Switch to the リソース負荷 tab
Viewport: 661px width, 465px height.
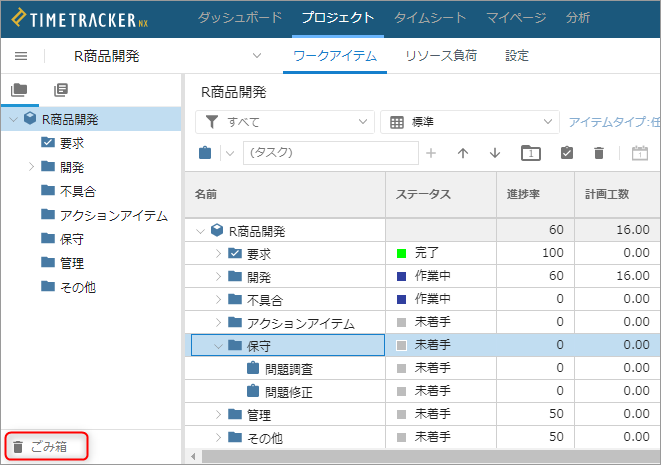coord(441,56)
